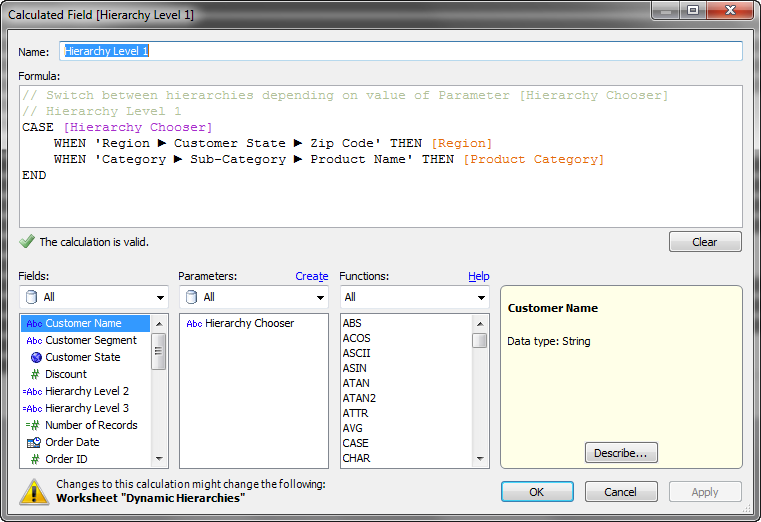Click the Apply button
This screenshot has width=761, height=522.
tap(705, 492)
